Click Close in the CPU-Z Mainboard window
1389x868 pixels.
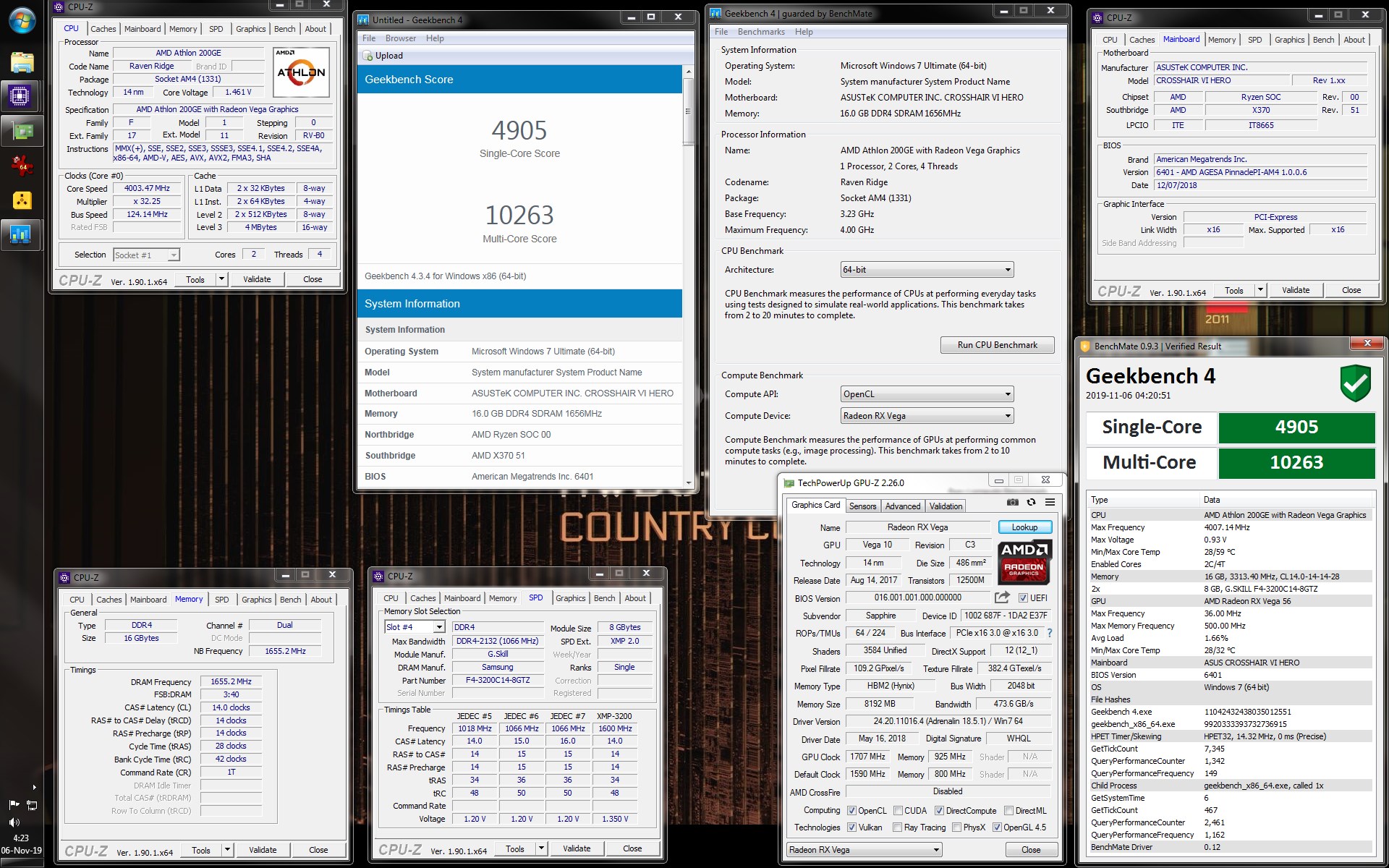pyautogui.click(x=1351, y=290)
